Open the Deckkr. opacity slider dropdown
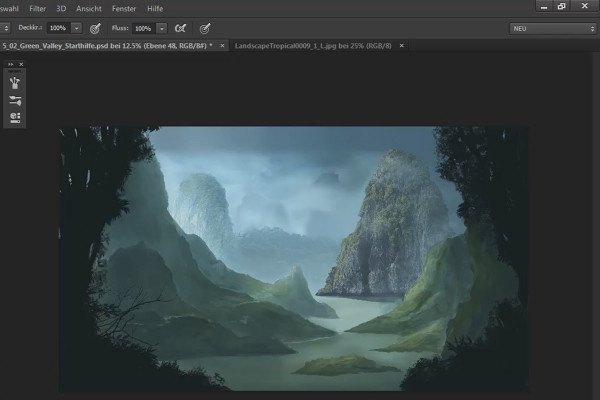Viewport: 600px width, 400px height. point(77,28)
